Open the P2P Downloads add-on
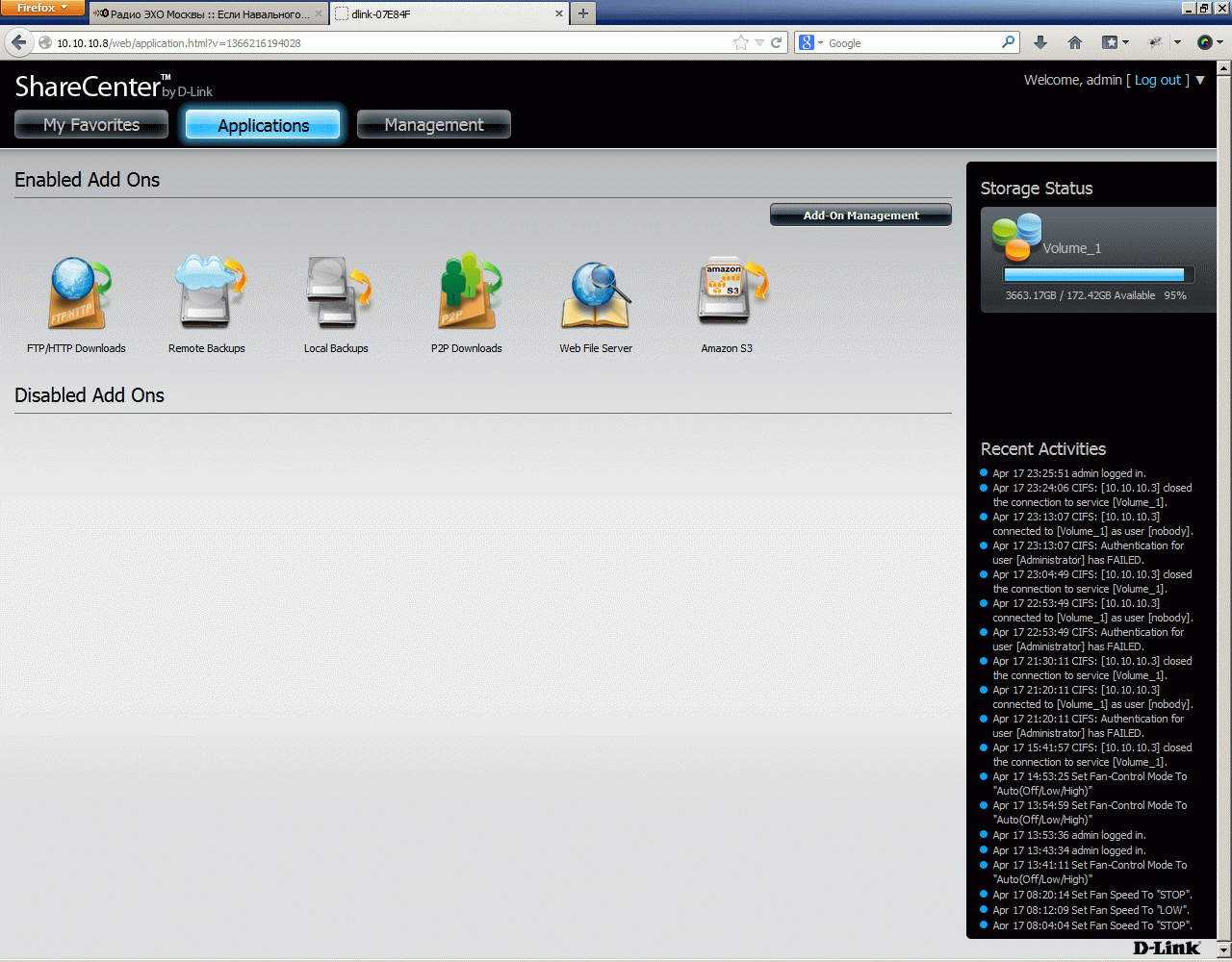Screen dimensions: 1232x962 click(469, 291)
